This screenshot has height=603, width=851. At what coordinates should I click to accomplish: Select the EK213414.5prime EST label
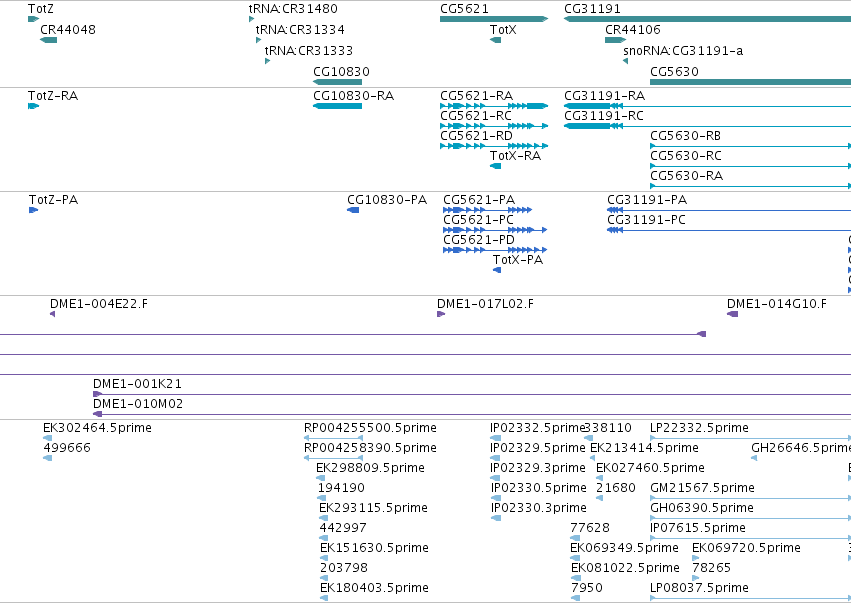(644, 448)
